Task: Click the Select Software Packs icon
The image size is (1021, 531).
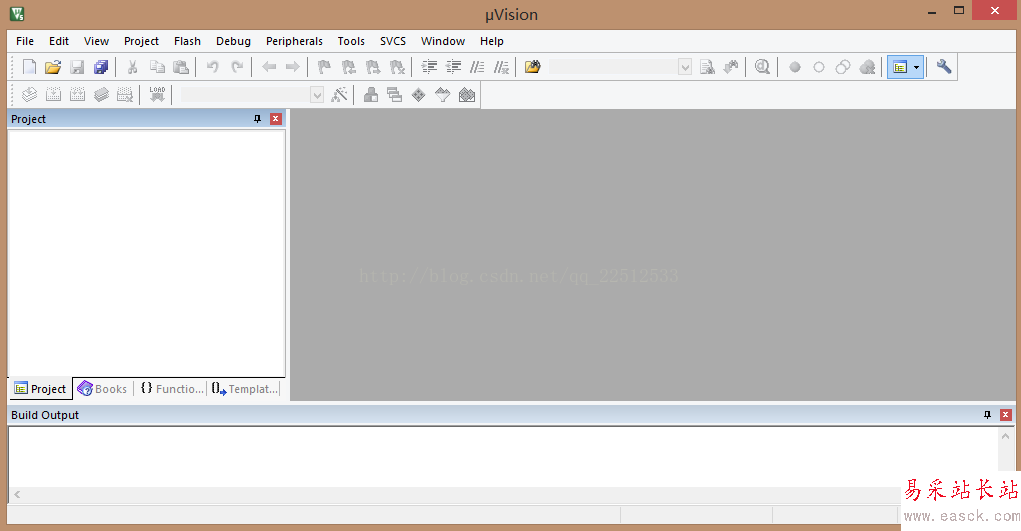Action: [443, 94]
